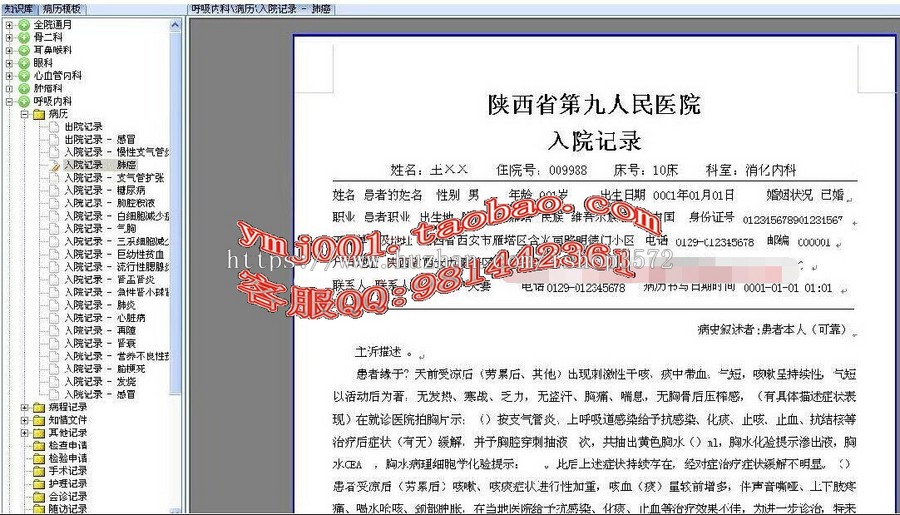Switch to the 病历模板 tab

[x=63, y=9]
